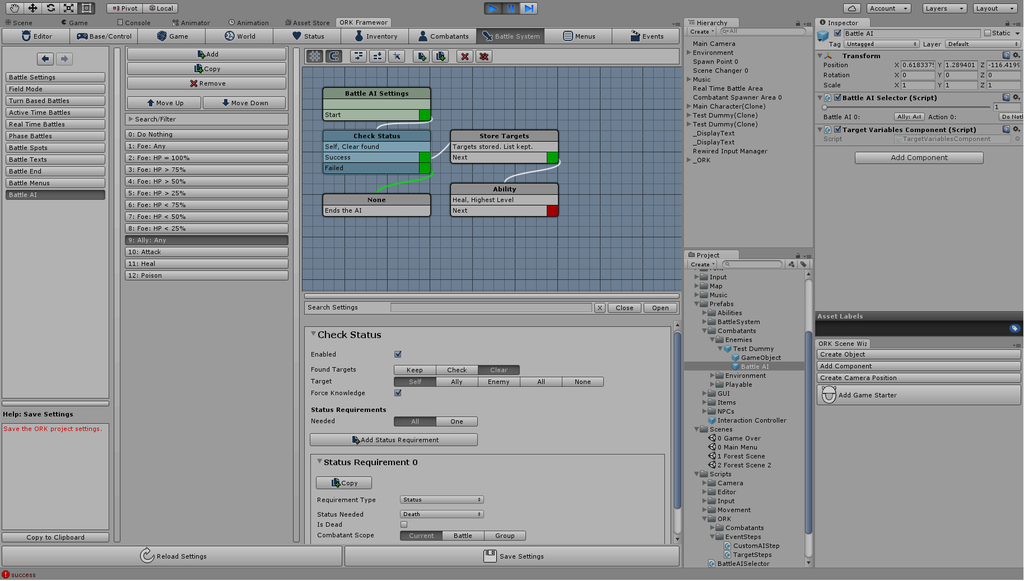Open Transform component gear menu

(x=1016, y=56)
